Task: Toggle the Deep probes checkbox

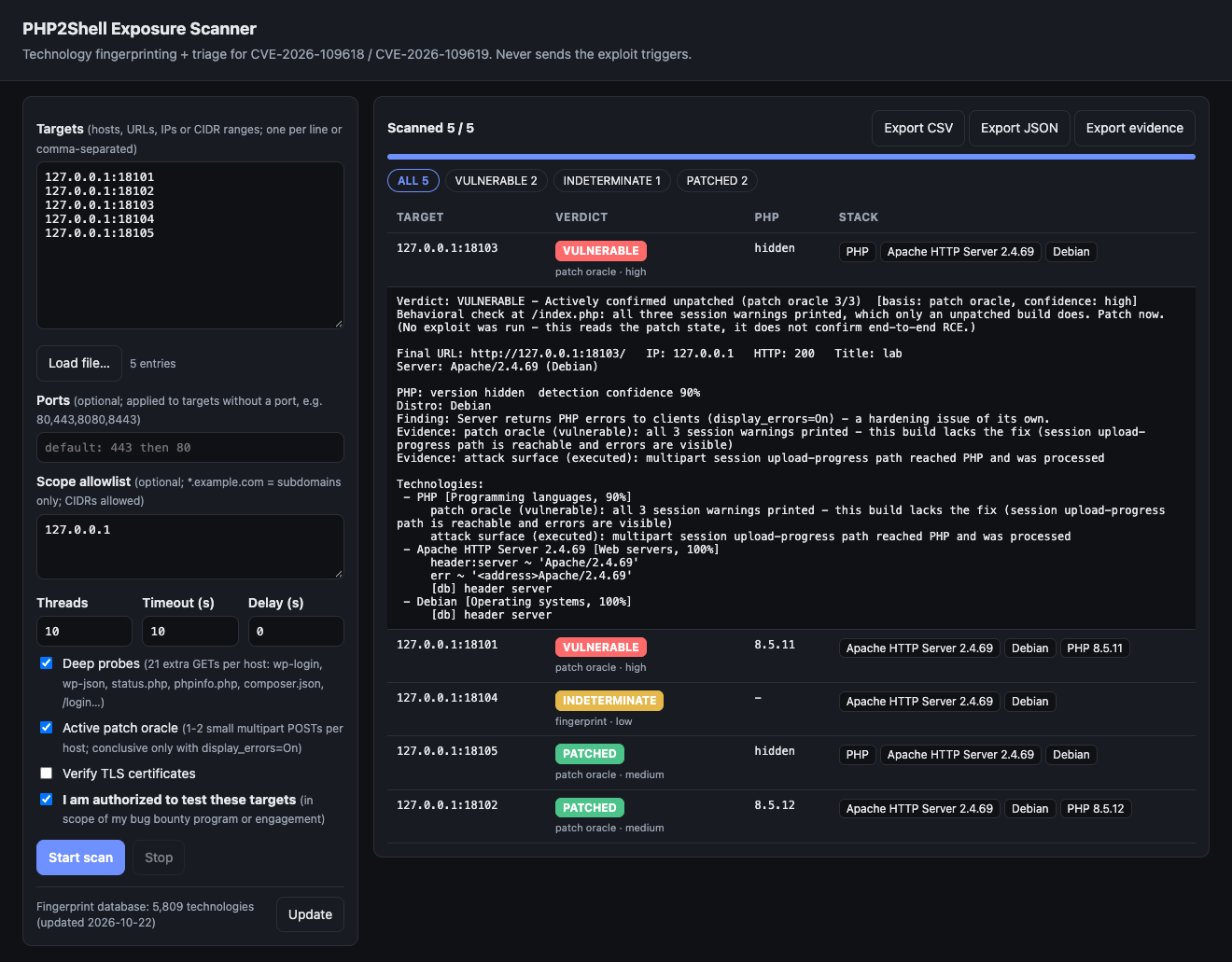Action: tap(46, 663)
